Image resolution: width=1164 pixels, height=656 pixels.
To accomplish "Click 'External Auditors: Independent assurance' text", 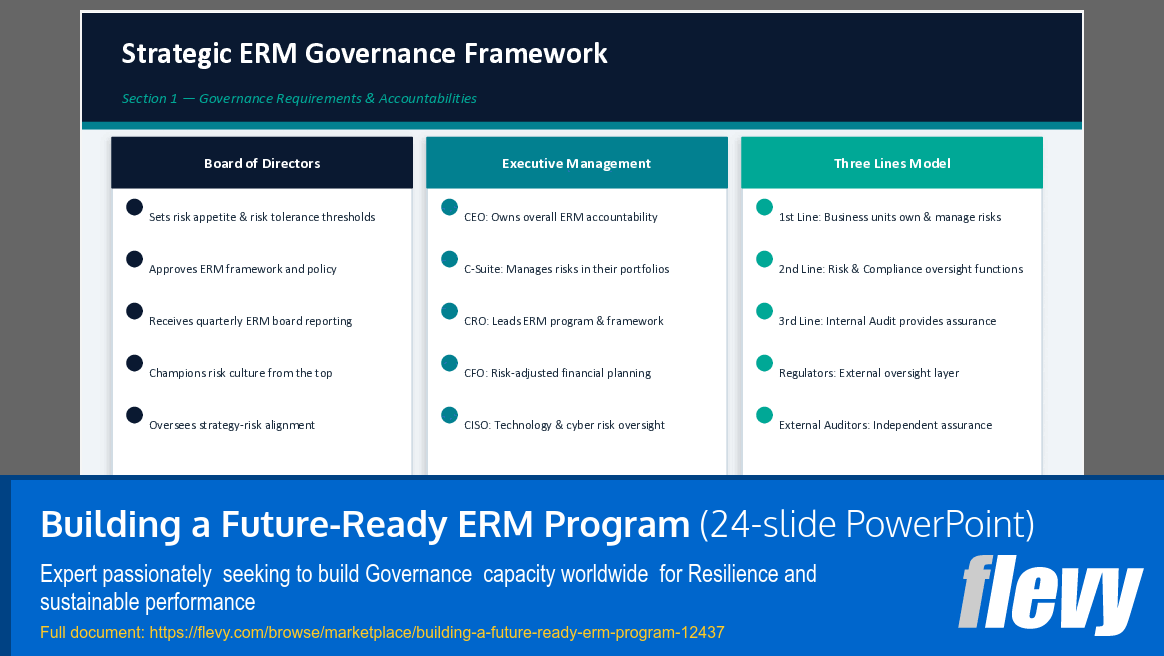I will (x=885, y=424).
